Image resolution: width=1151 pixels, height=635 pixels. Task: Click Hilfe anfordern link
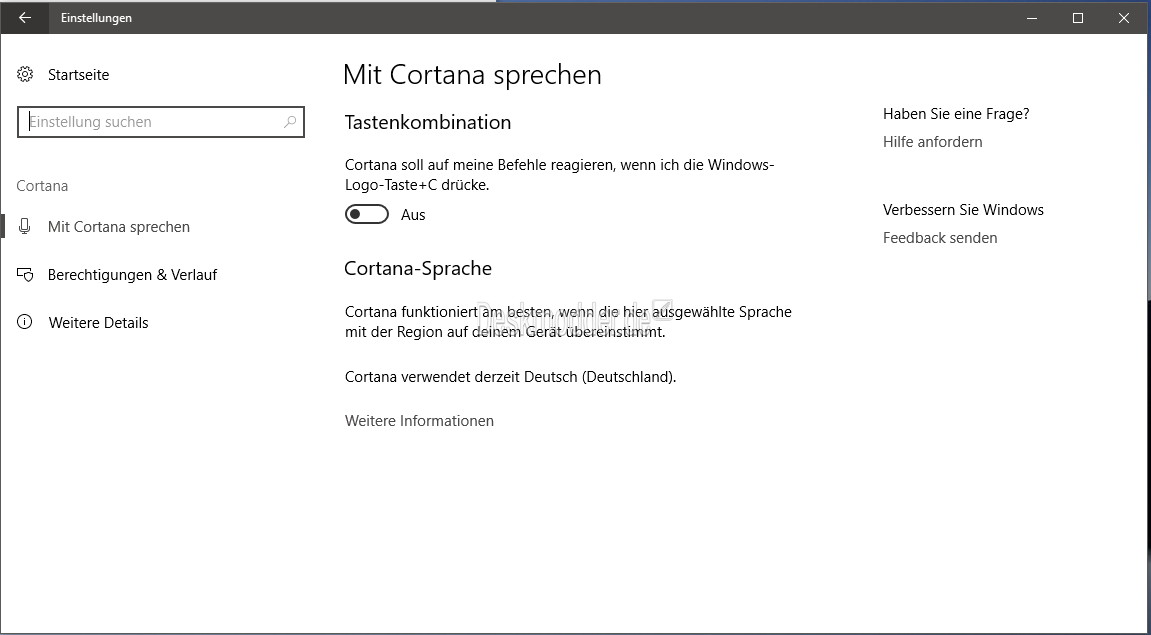pyautogui.click(x=932, y=142)
